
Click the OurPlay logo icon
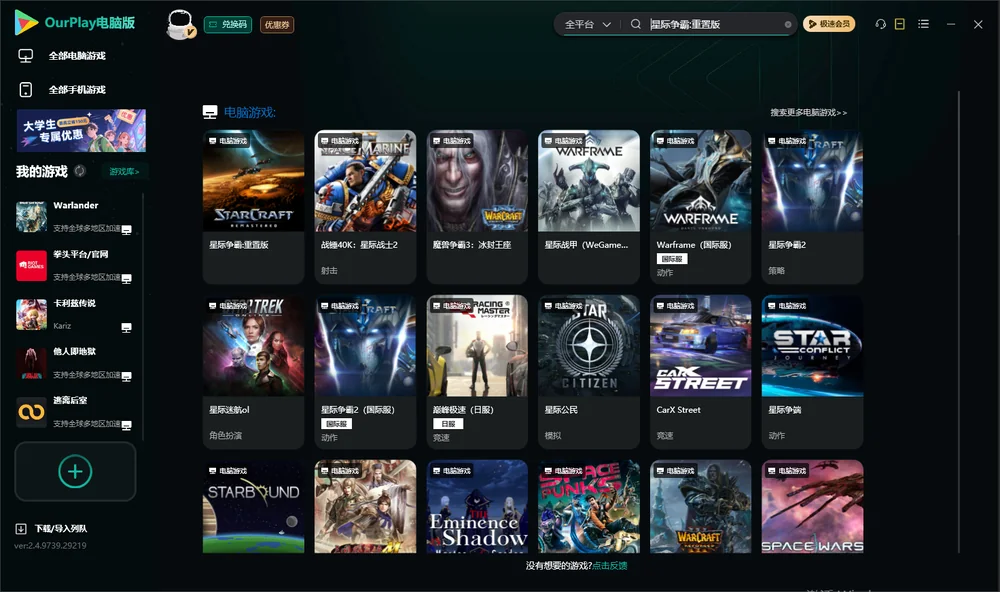point(26,23)
